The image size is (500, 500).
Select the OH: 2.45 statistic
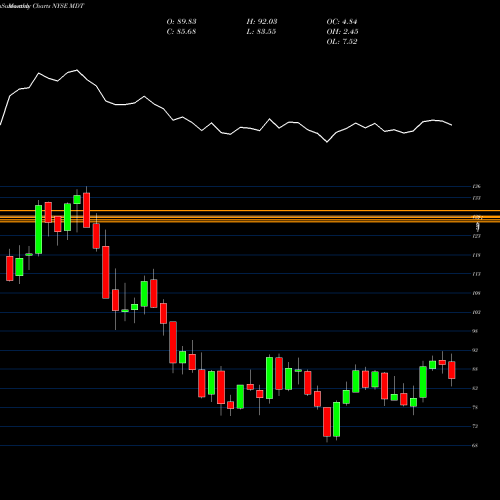[342, 32]
